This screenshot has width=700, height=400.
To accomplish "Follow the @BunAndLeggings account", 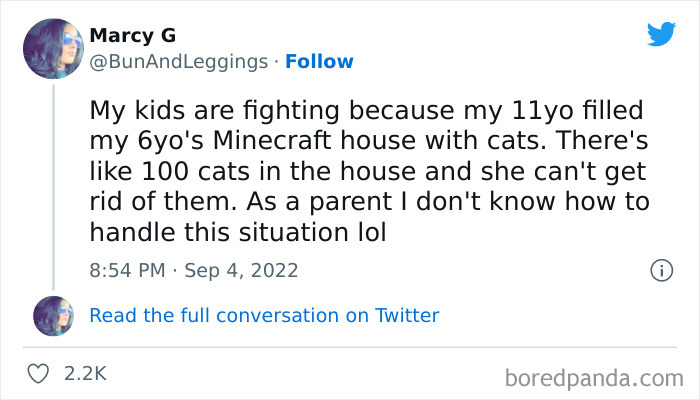I will [319, 61].
